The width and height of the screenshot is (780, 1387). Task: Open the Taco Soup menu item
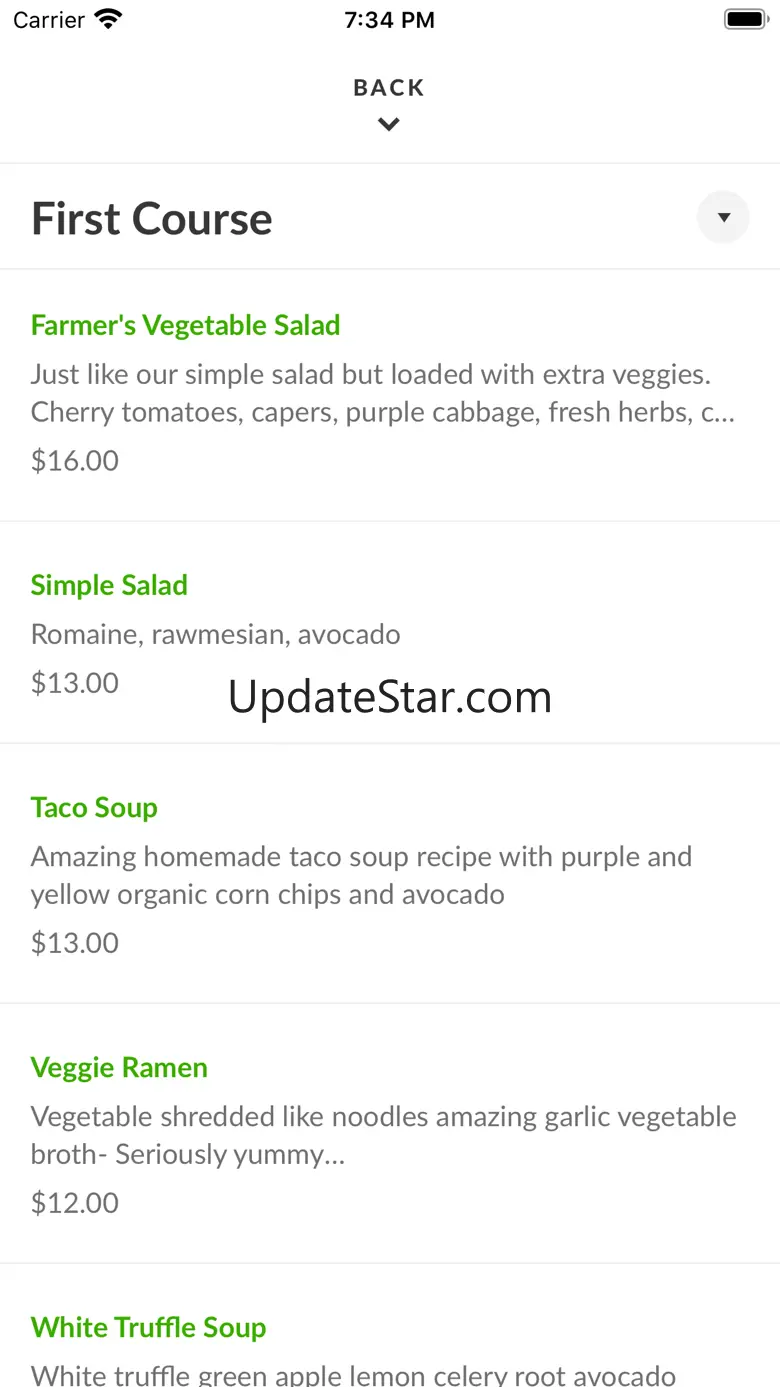click(94, 807)
